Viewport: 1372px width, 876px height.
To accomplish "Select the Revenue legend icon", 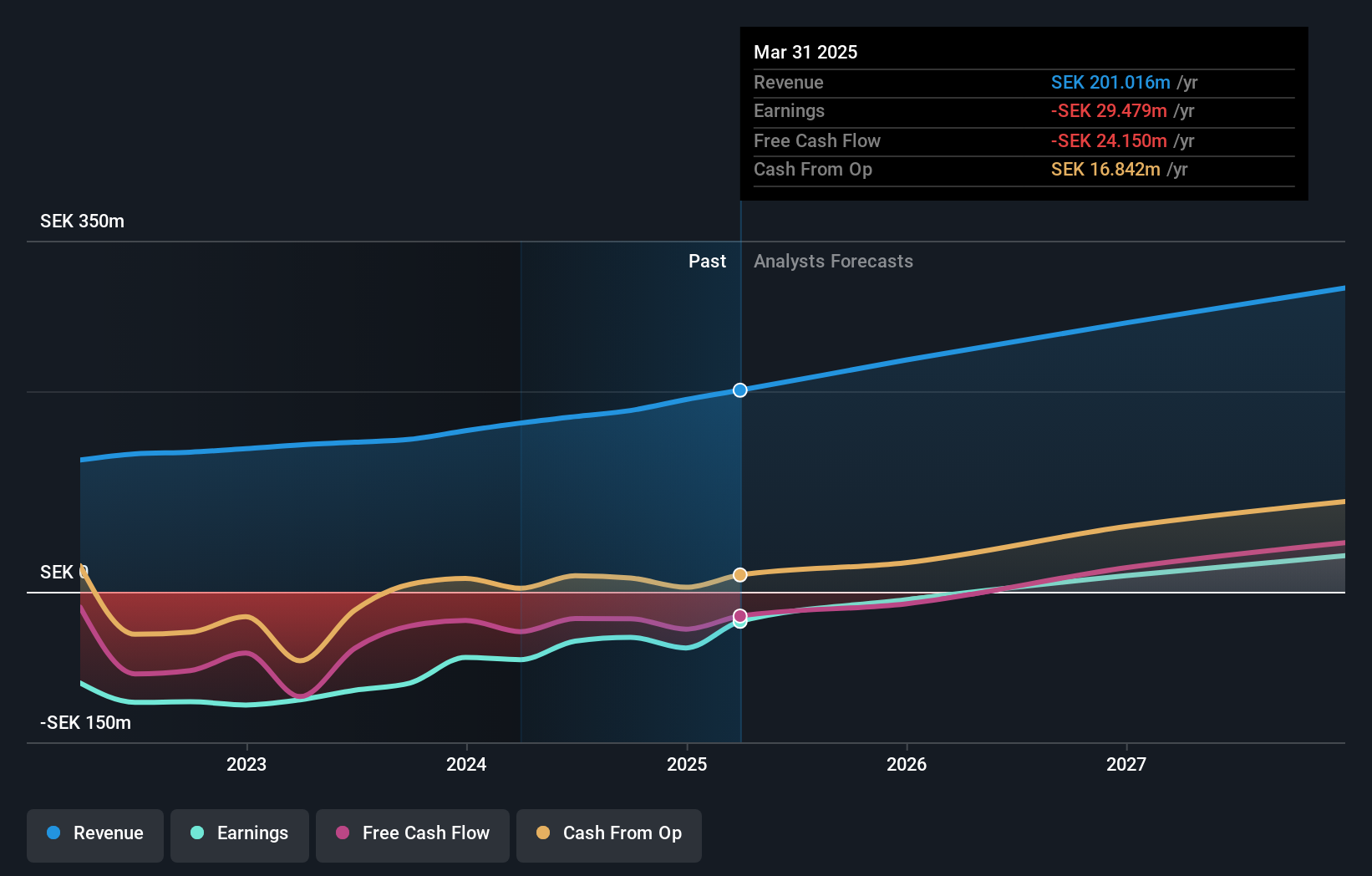I will pos(52,833).
